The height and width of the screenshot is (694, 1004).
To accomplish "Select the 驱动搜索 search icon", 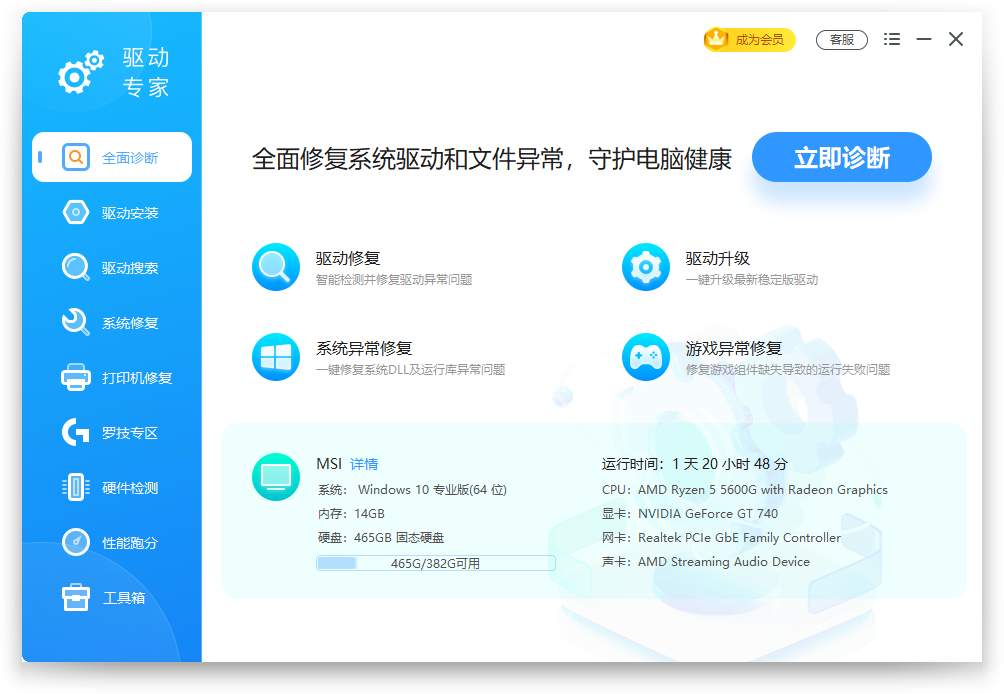I will coord(76,267).
